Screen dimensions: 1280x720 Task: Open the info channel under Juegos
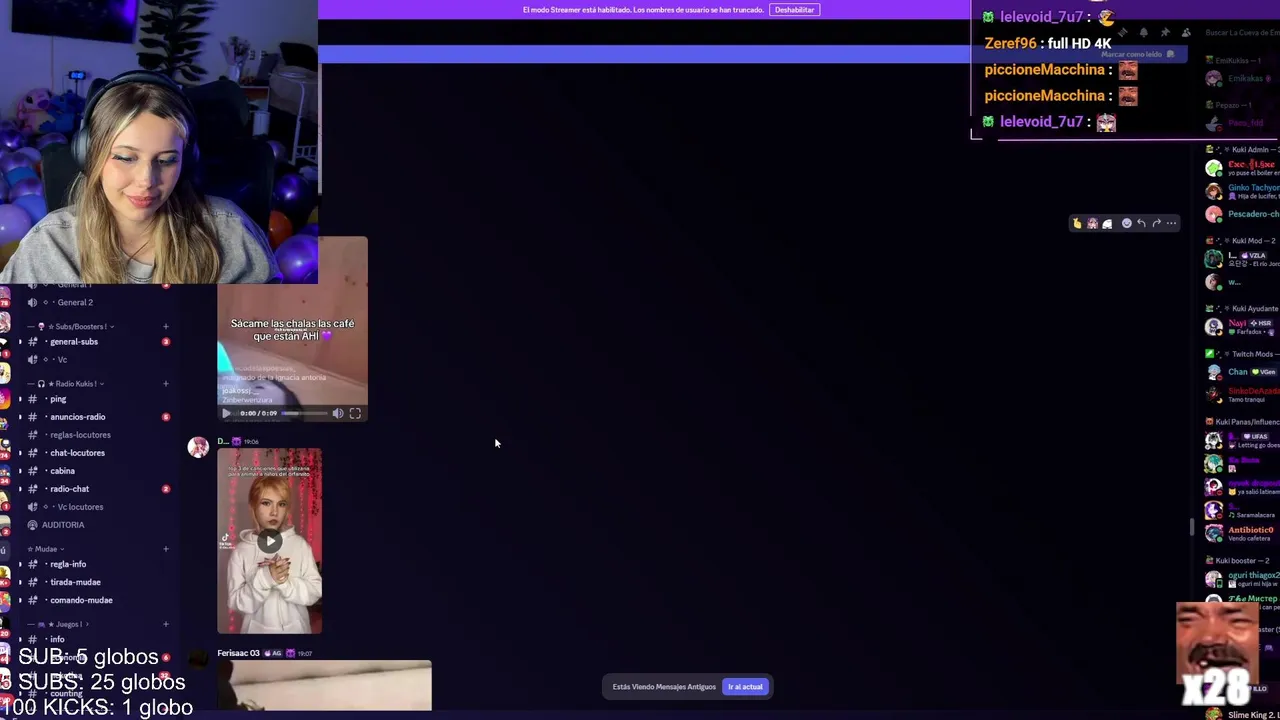click(57, 640)
